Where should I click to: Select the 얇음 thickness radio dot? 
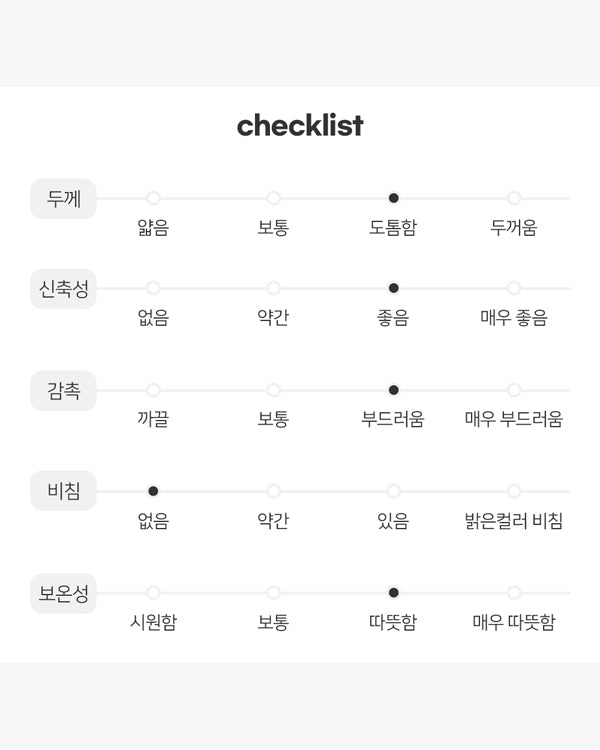point(153,198)
